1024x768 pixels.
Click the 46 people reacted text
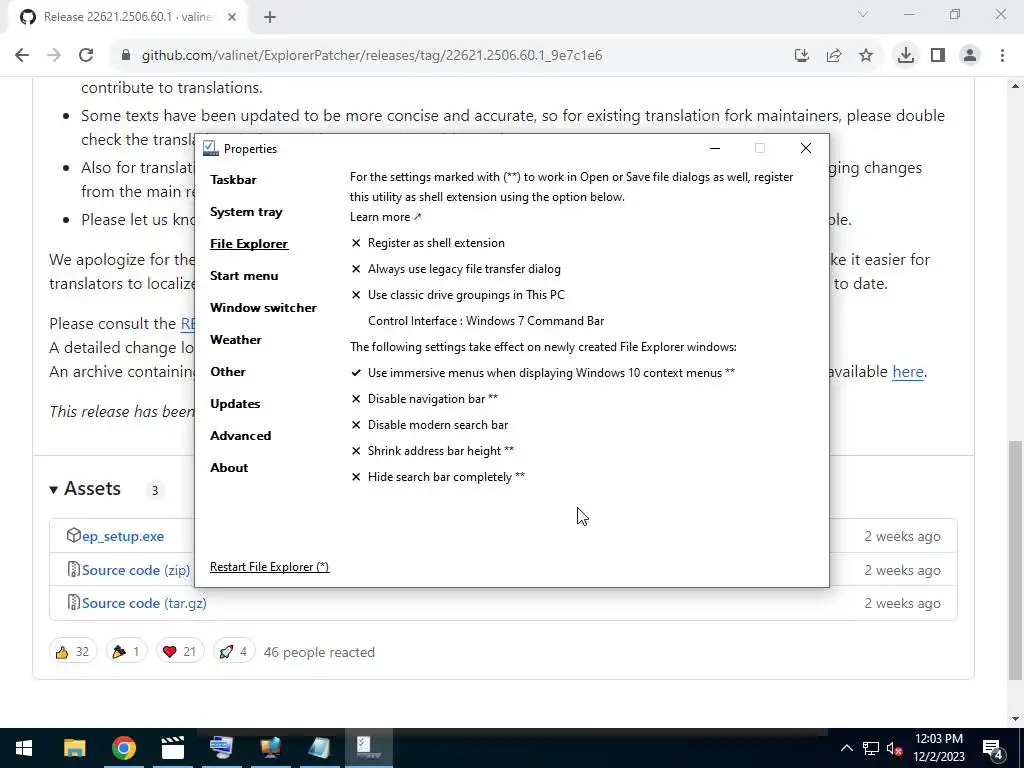pyautogui.click(x=319, y=652)
